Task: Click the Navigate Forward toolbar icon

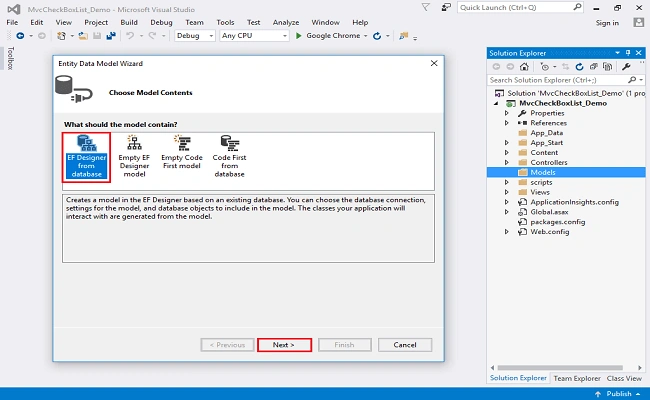Action: pyautogui.click(x=42, y=36)
